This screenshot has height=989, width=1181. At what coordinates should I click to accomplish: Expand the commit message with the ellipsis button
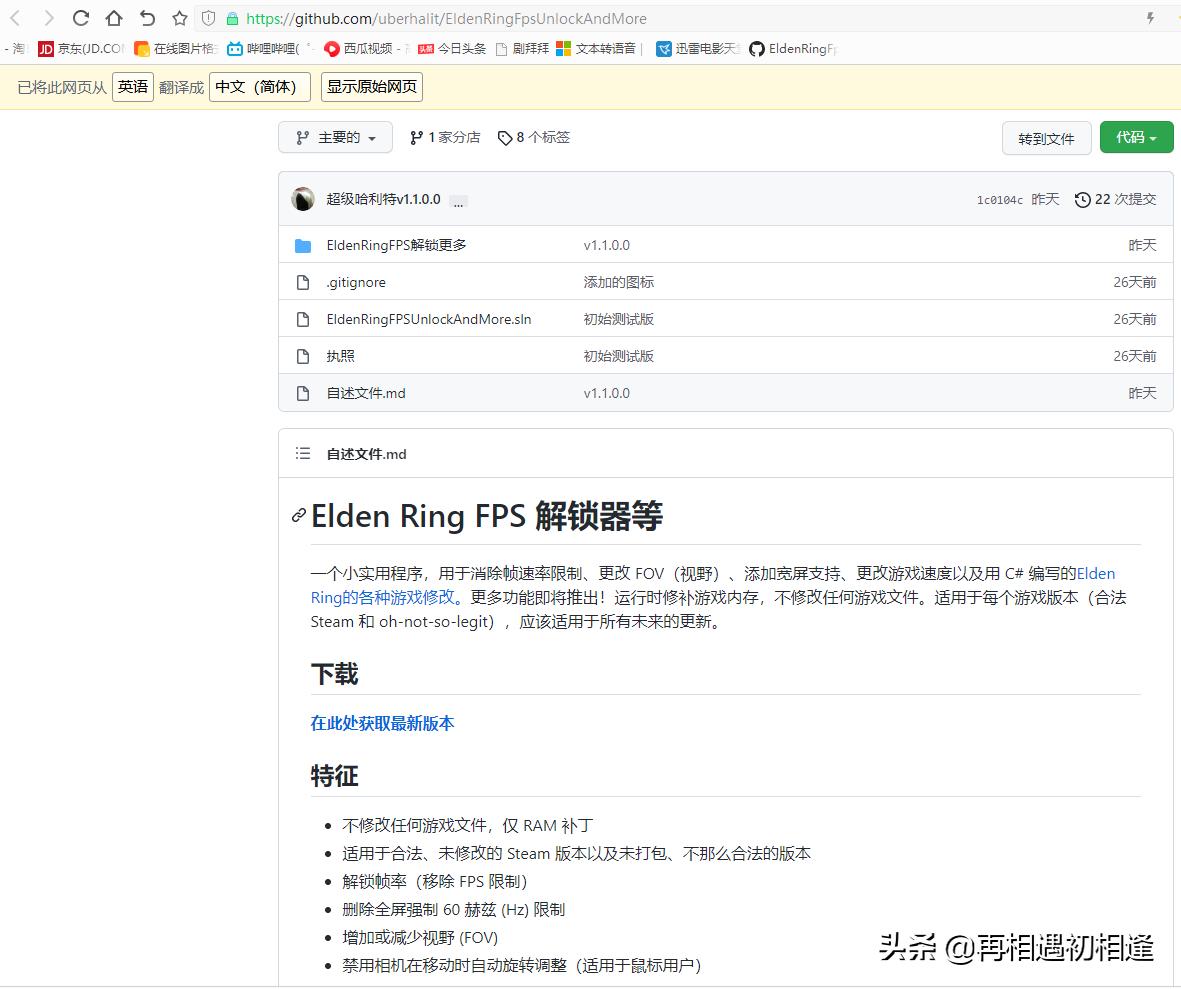point(458,202)
